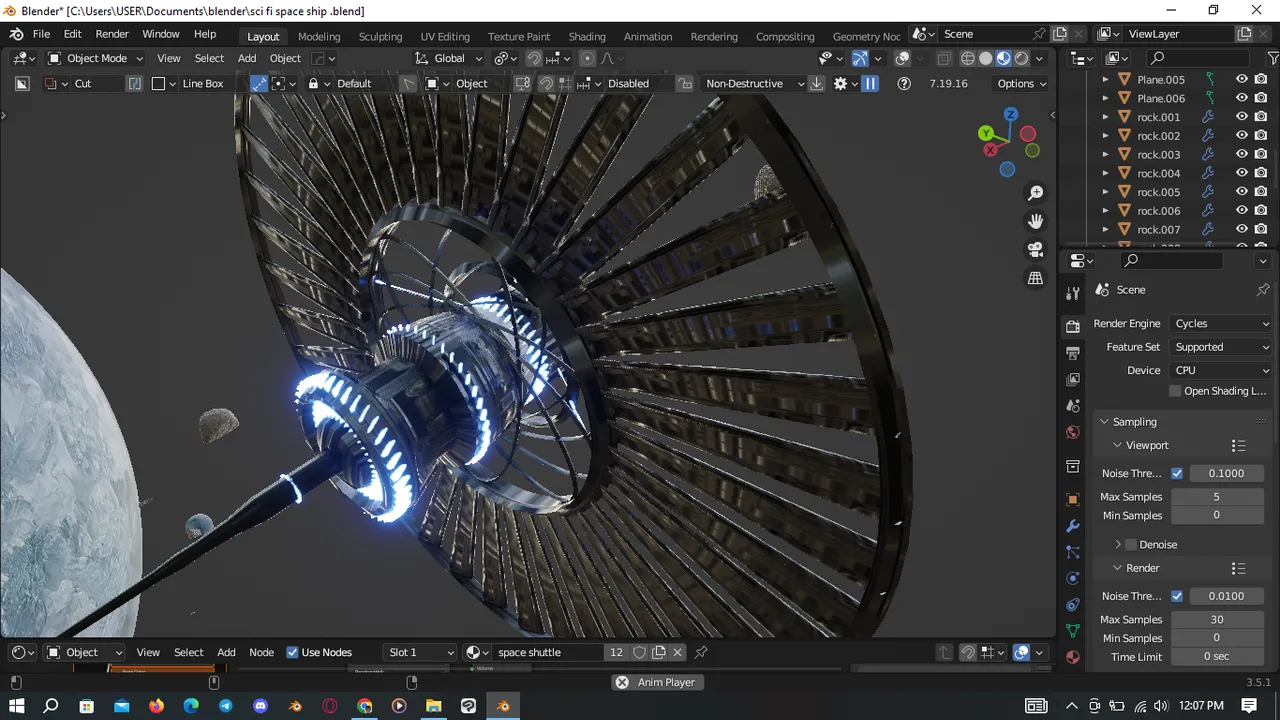Open the Object properties tab

click(x=1073, y=499)
